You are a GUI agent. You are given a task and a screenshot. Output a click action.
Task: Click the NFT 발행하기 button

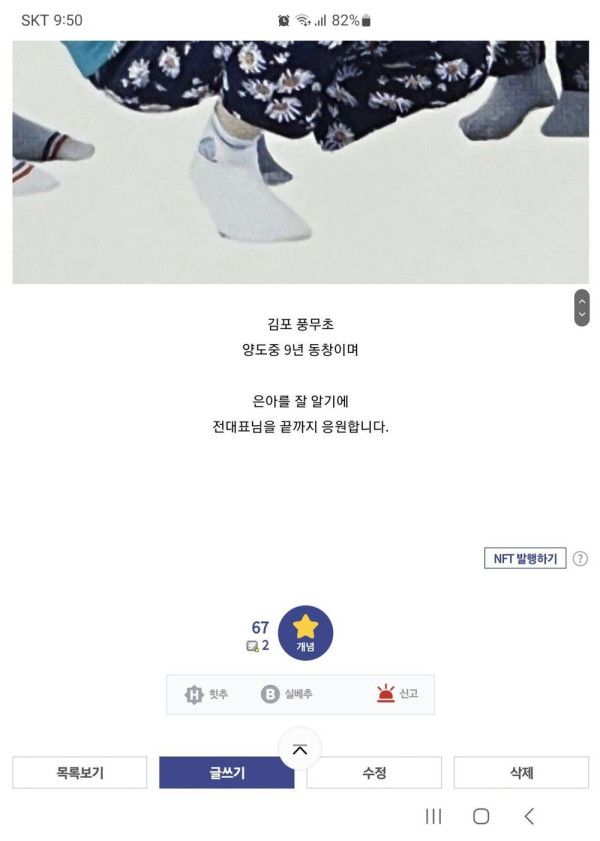point(525,558)
